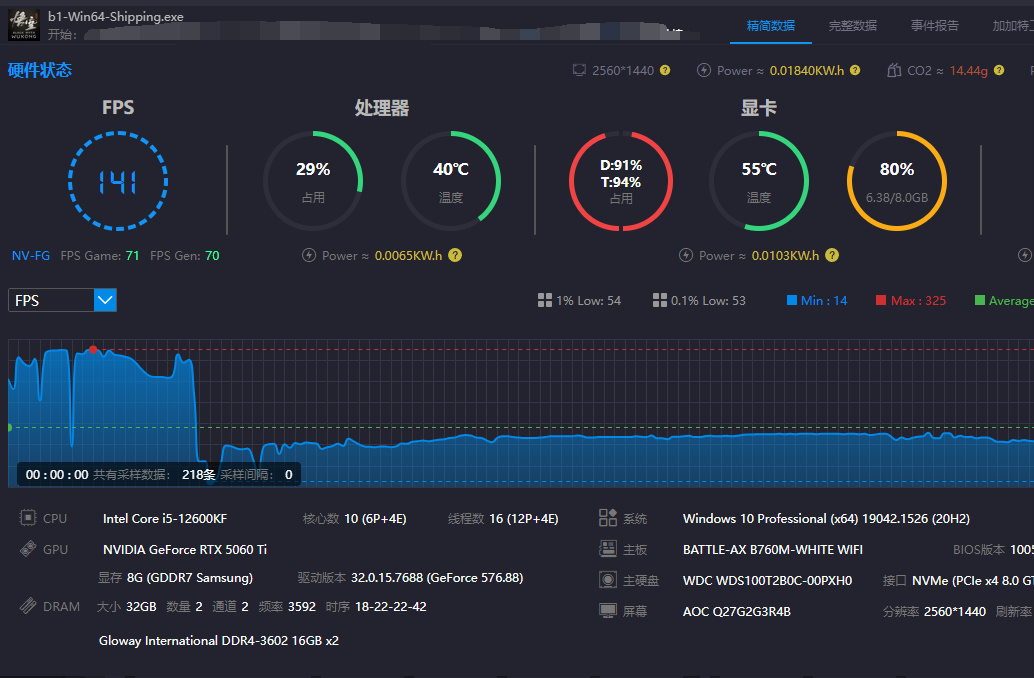Click the NV-FG label
1034x678 pixels.
[x=30, y=255]
